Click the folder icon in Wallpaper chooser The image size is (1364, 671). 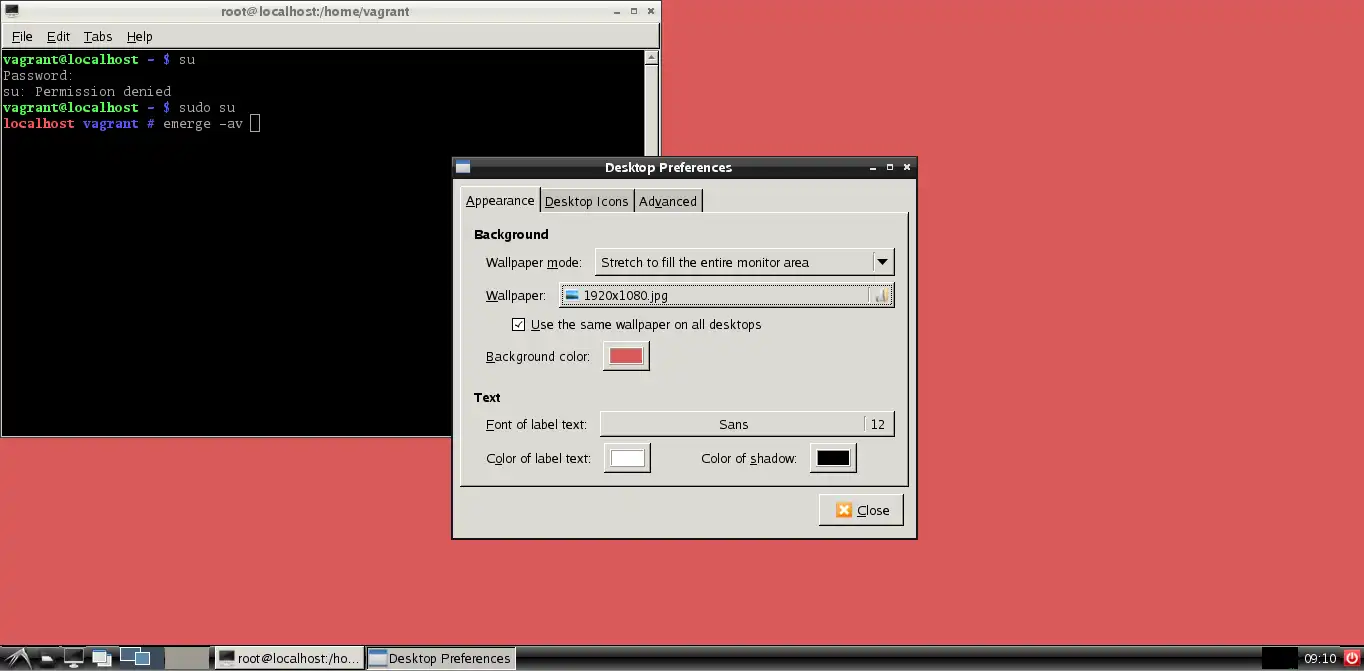coord(881,295)
